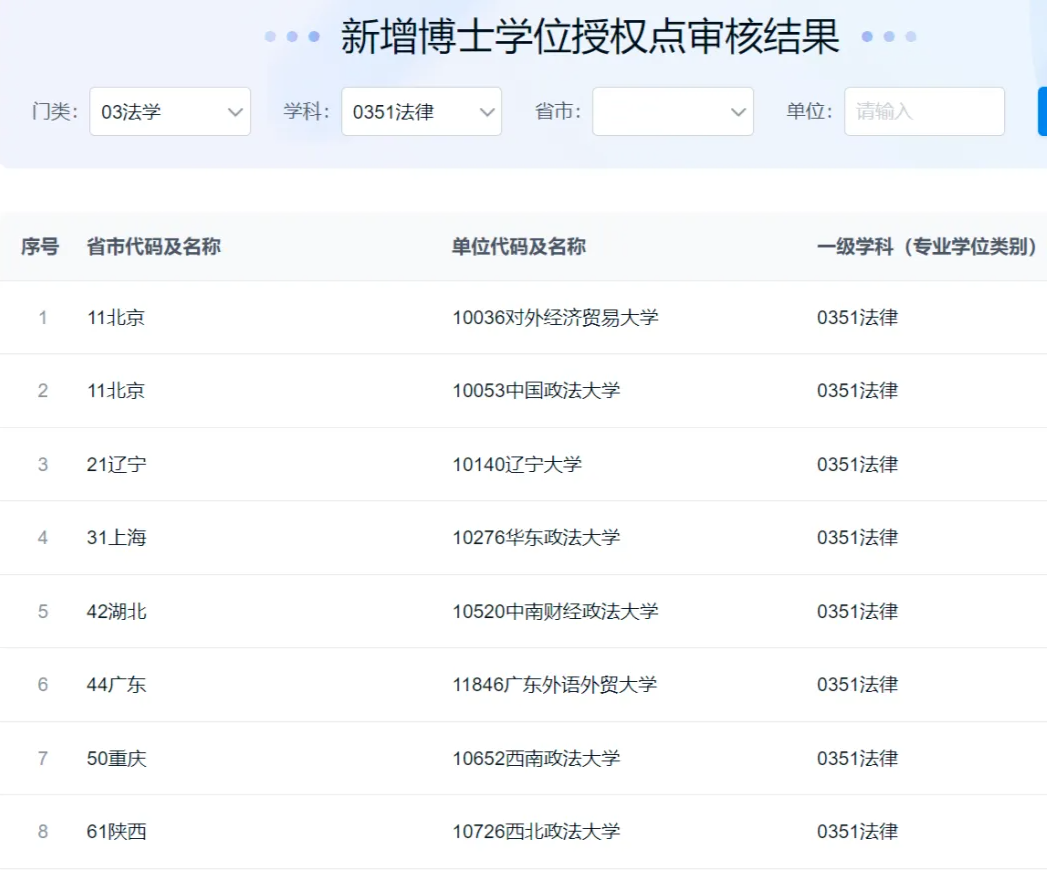
Task: Click serial number 5 in the table
Action: 43,611
